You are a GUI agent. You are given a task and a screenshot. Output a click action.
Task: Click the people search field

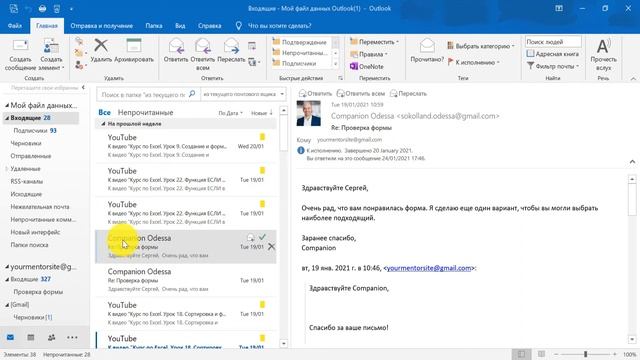point(553,42)
